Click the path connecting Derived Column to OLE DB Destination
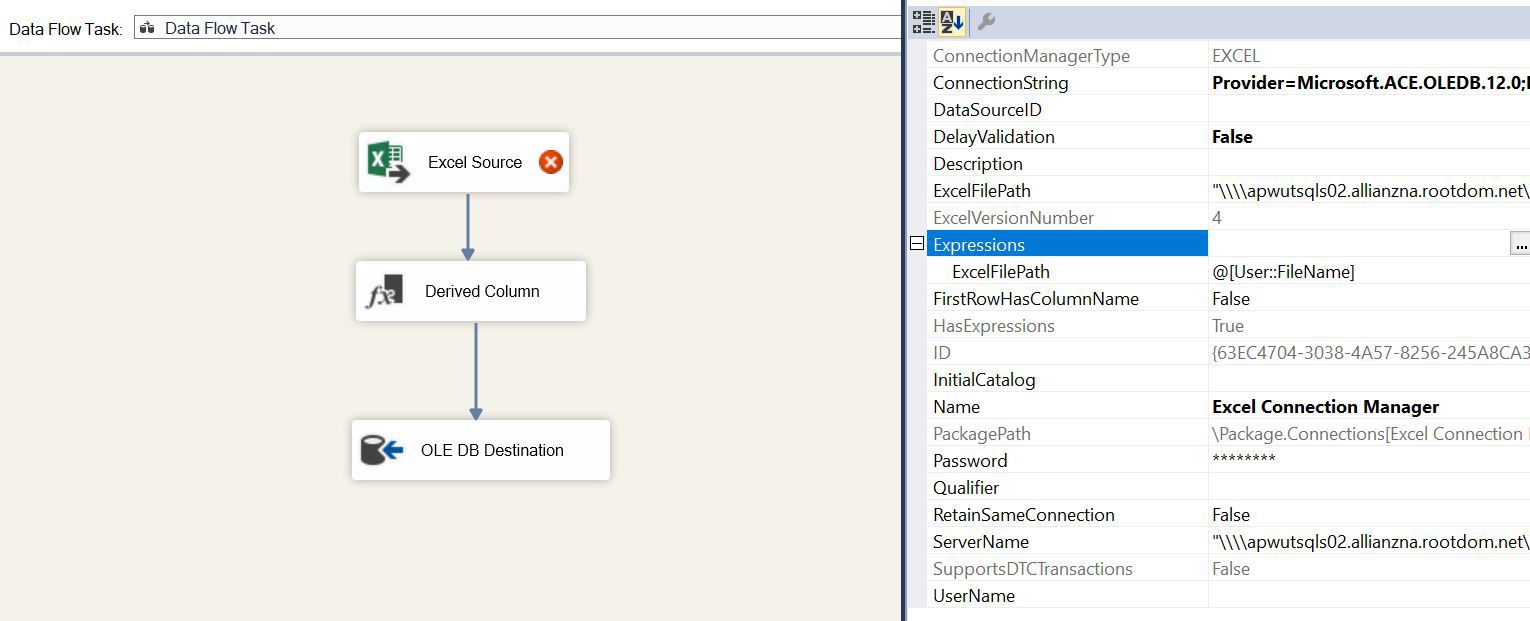1530x621 pixels. [475, 371]
